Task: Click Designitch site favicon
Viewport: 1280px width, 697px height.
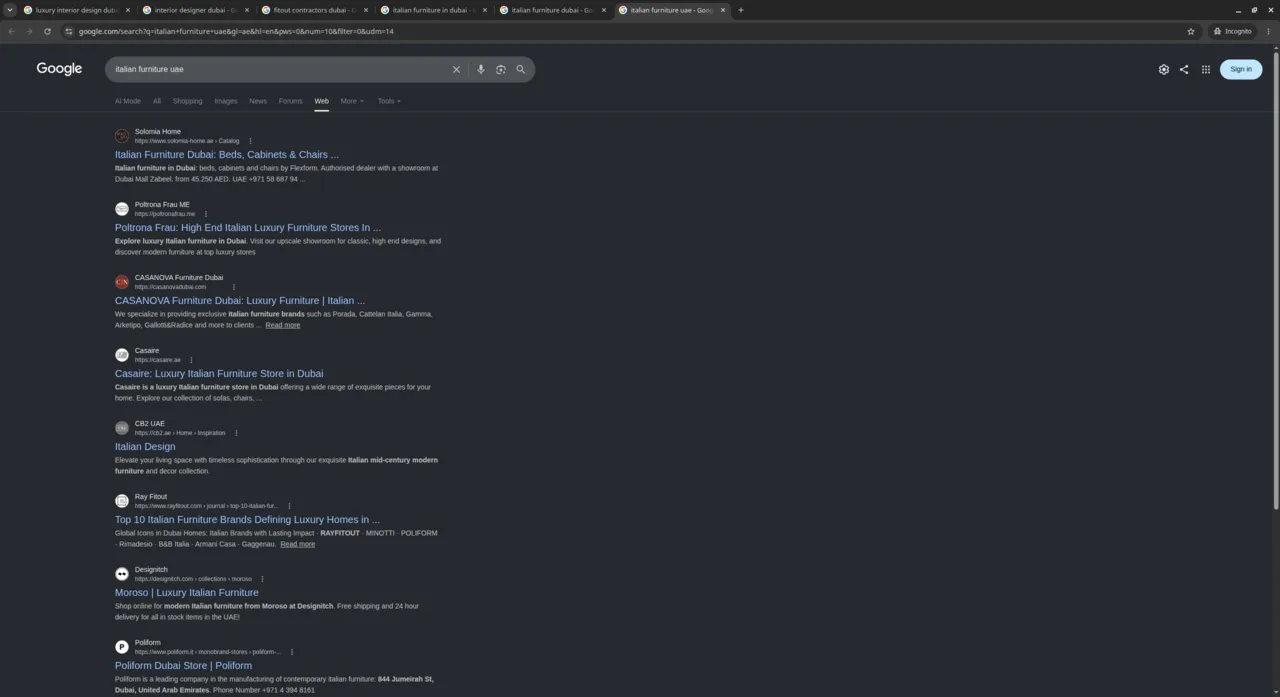Action: click(122, 574)
